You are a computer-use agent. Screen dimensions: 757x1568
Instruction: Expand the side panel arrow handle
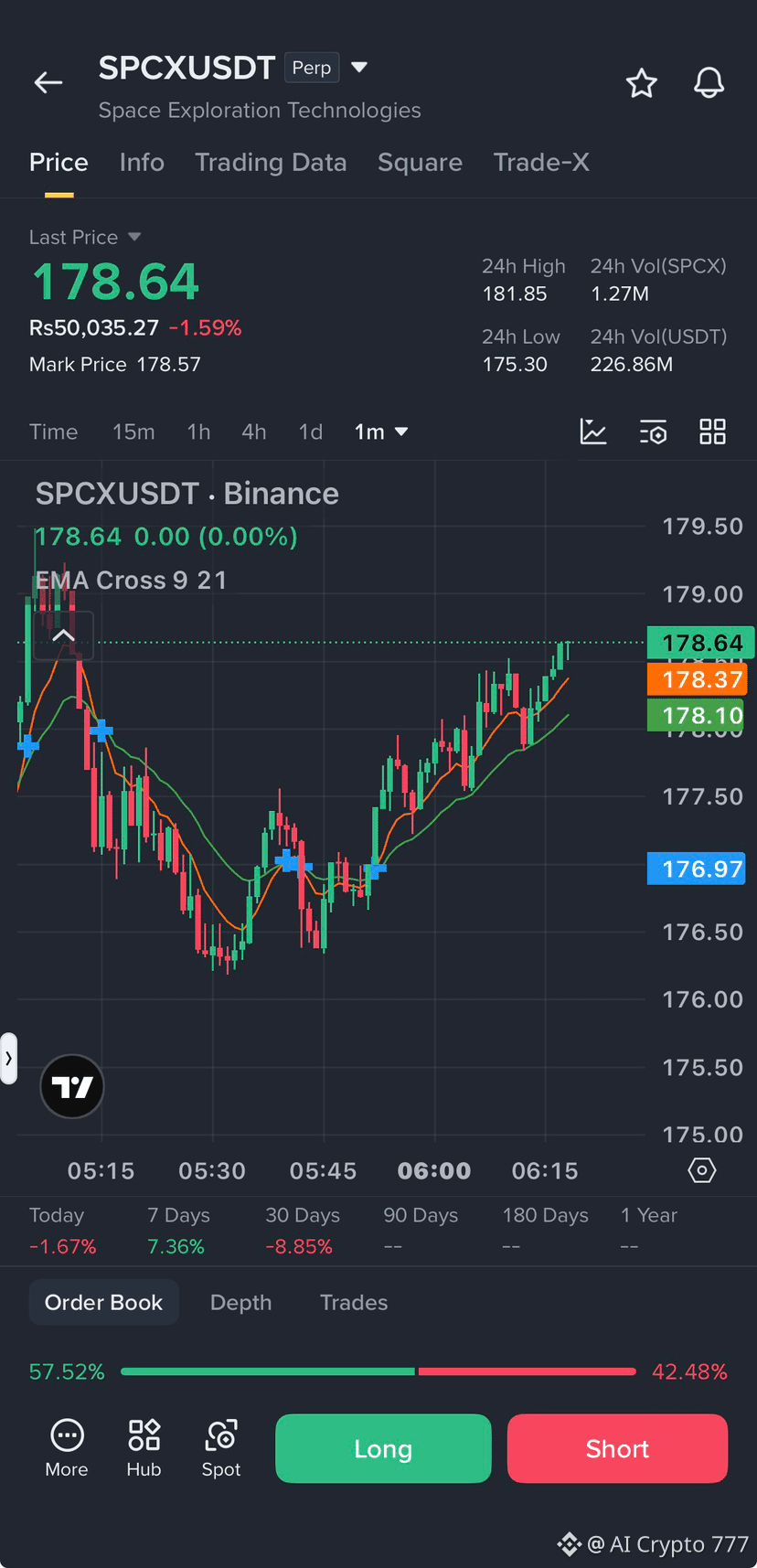tap(8, 1059)
